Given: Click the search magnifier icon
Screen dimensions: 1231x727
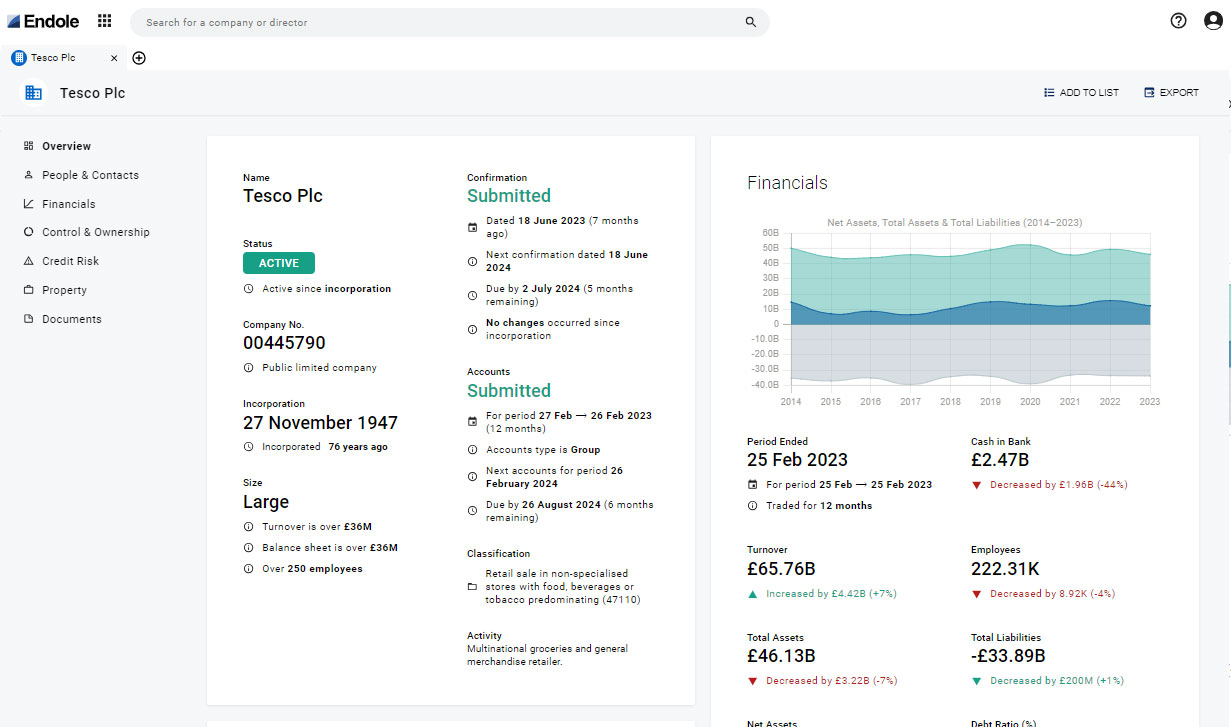Looking at the screenshot, I should 751,22.
